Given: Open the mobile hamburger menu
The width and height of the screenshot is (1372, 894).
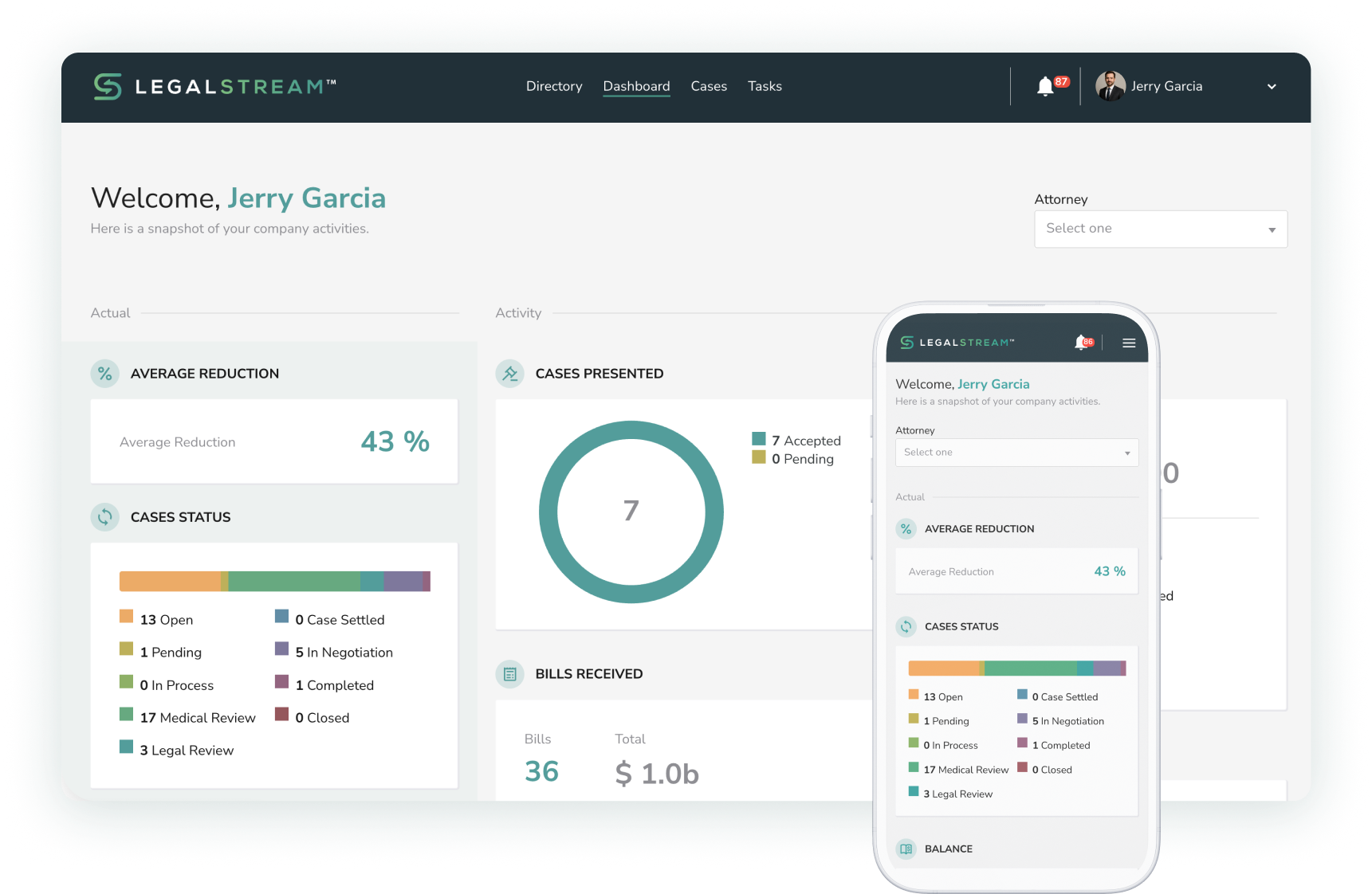Looking at the screenshot, I should tap(1129, 343).
